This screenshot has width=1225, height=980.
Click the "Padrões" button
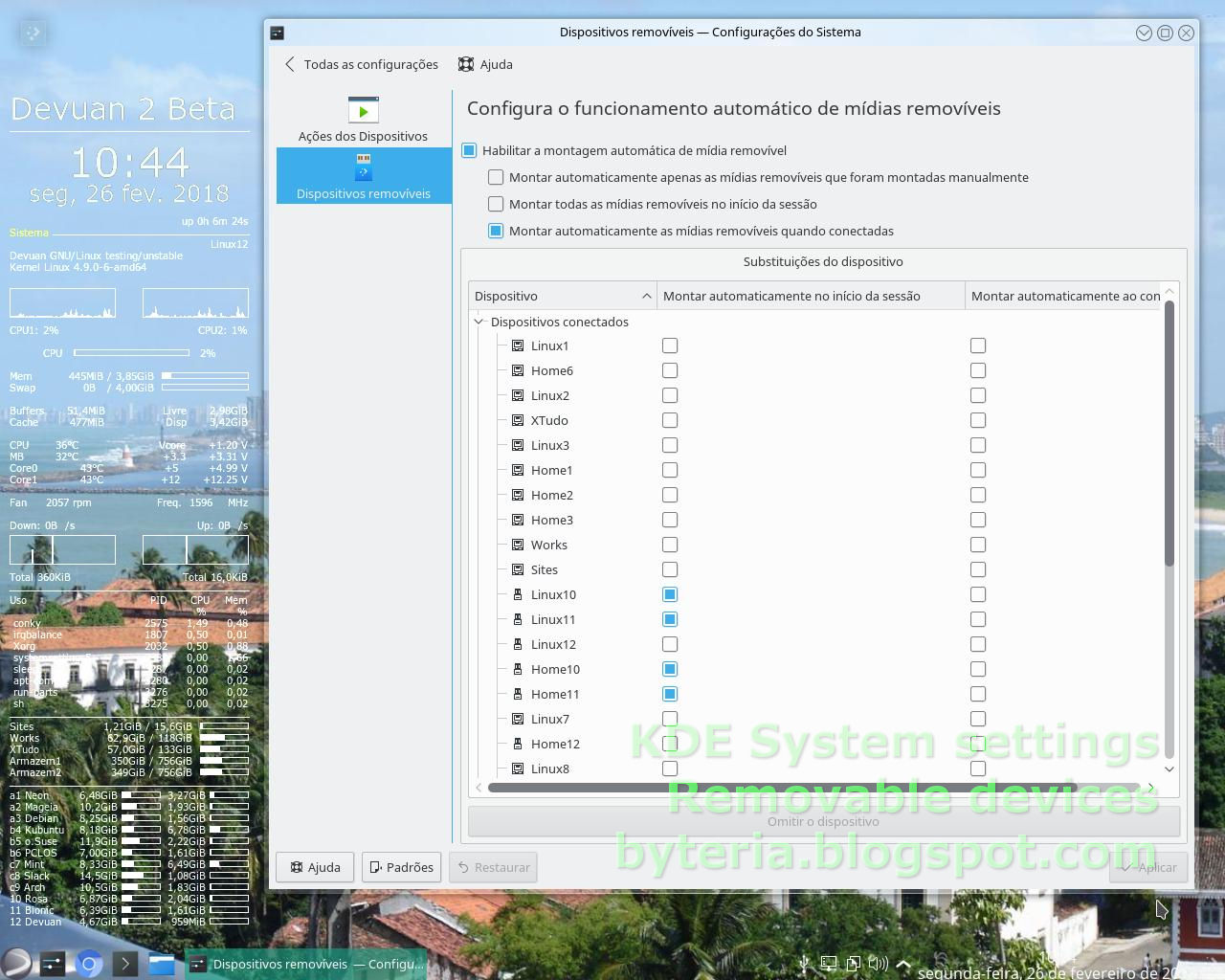[401, 867]
